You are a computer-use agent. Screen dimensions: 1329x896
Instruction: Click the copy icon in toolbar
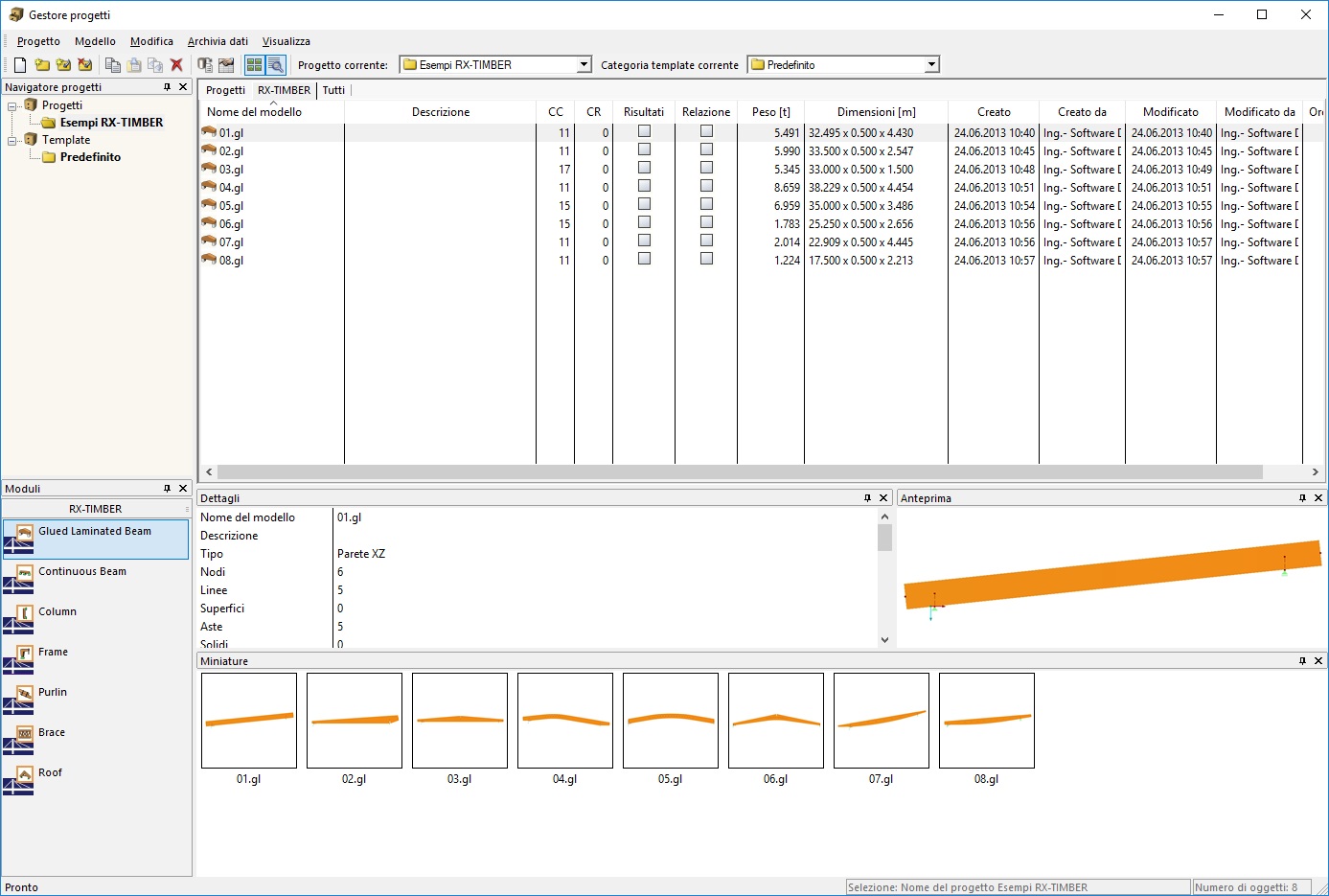tap(113, 65)
